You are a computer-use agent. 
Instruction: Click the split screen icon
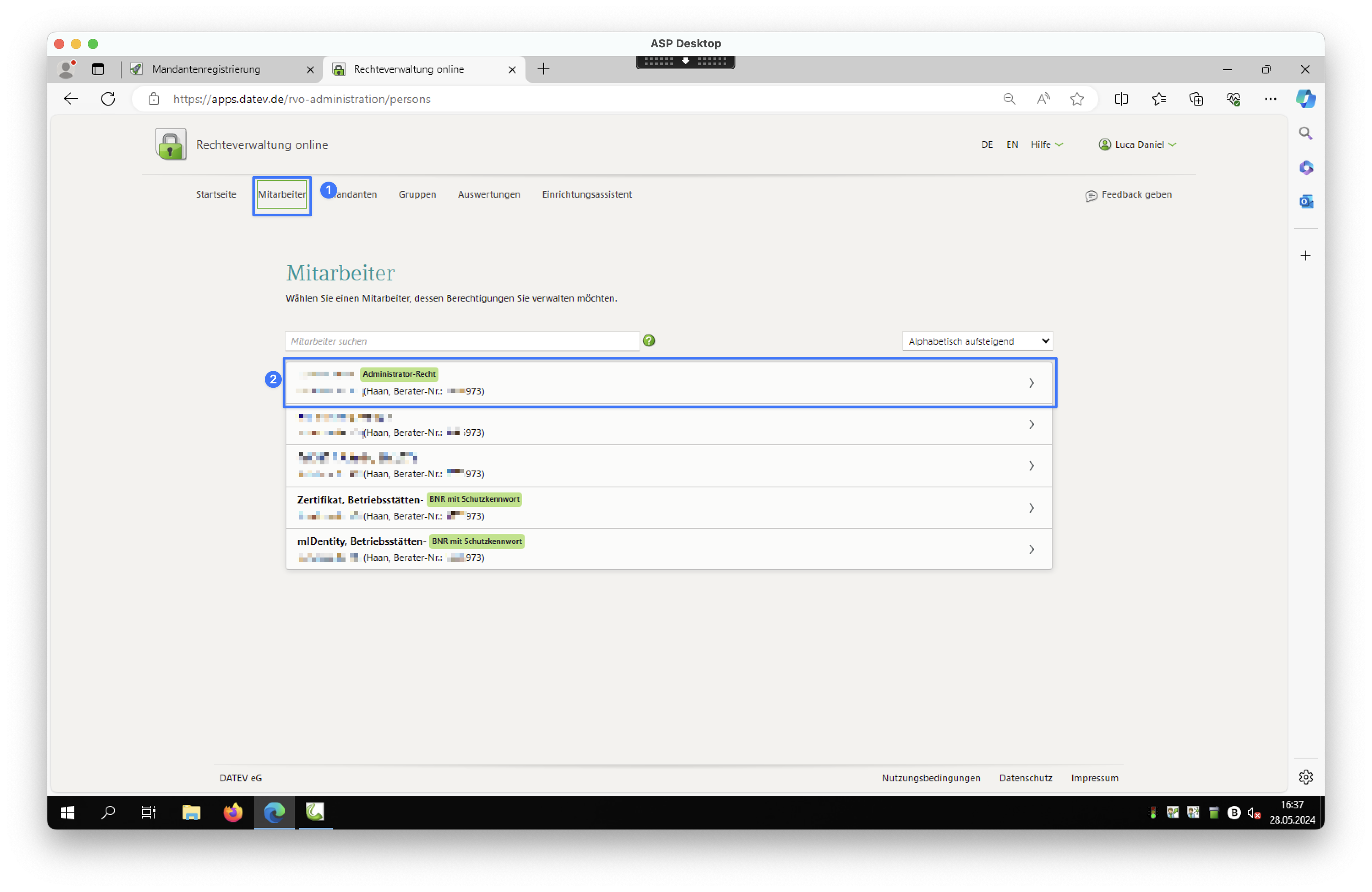click(x=1121, y=99)
